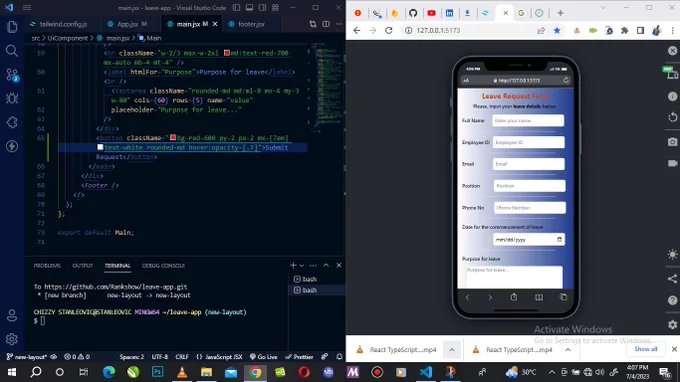This screenshot has width=680, height=382.
Task: Open Chrome extensions puzzle icon
Action: pos(624,30)
